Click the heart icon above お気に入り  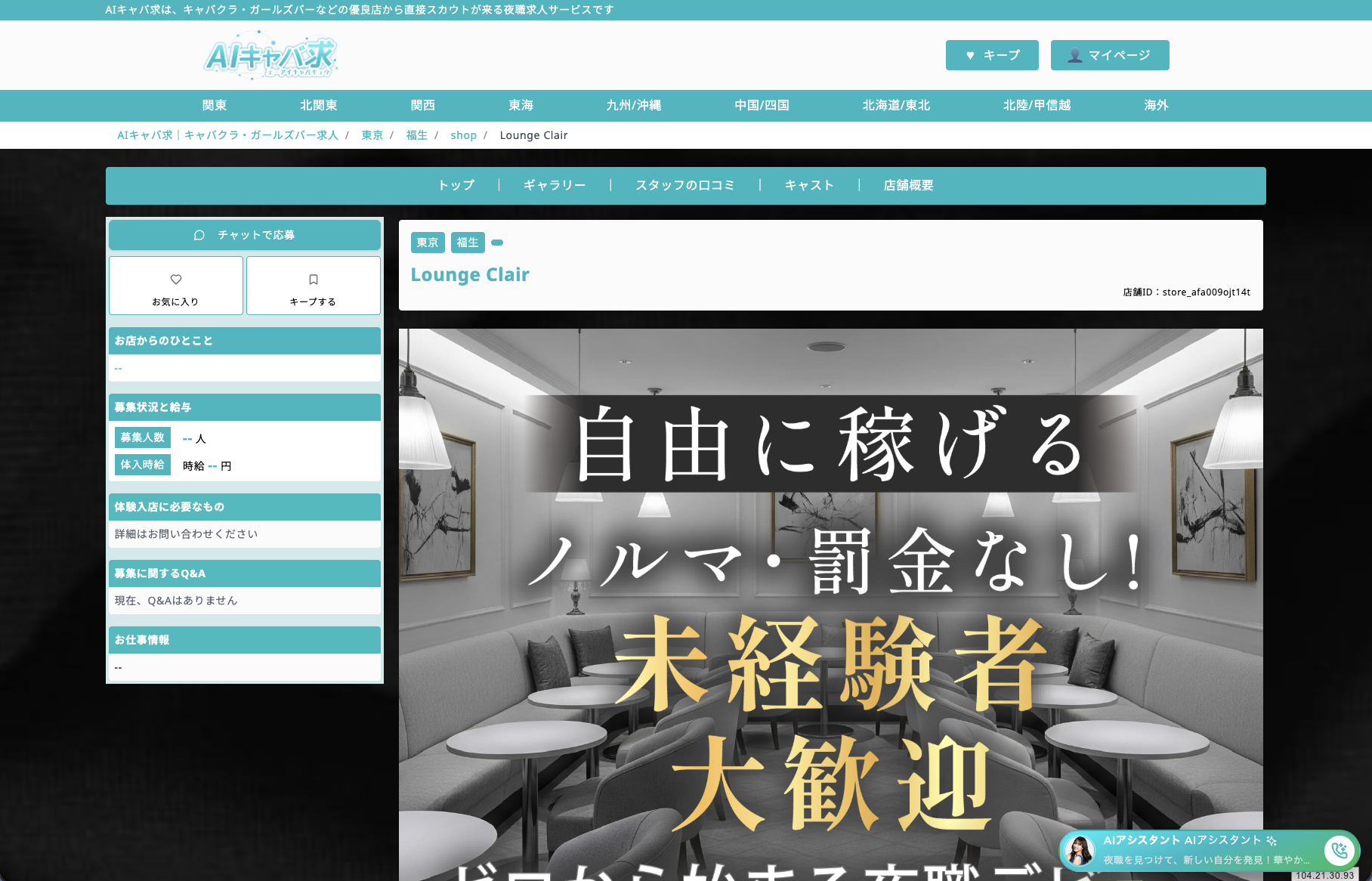coord(176,280)
